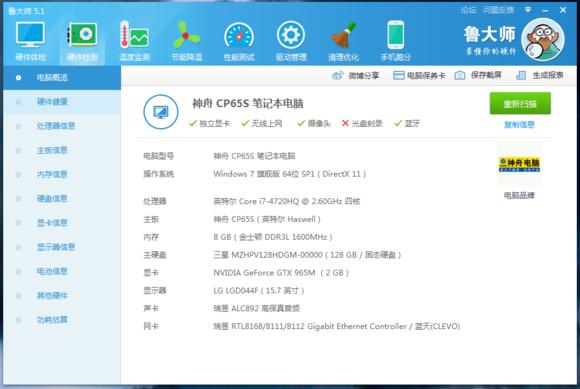Click the green 重新扫描 button
The width and height of the screenshot is (580, 389).
coord(520,104)
